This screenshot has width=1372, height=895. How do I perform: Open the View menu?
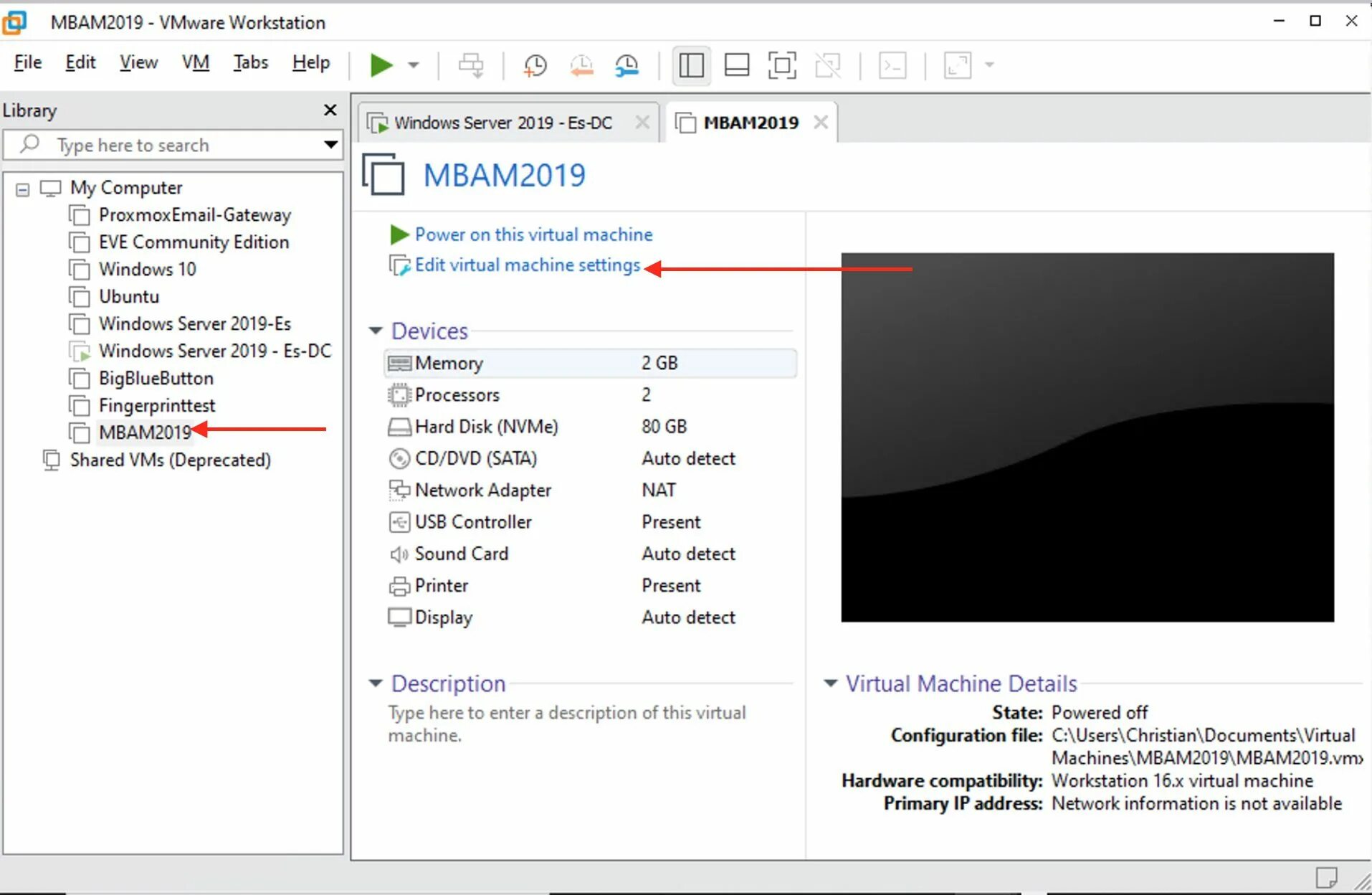(138, 62)
